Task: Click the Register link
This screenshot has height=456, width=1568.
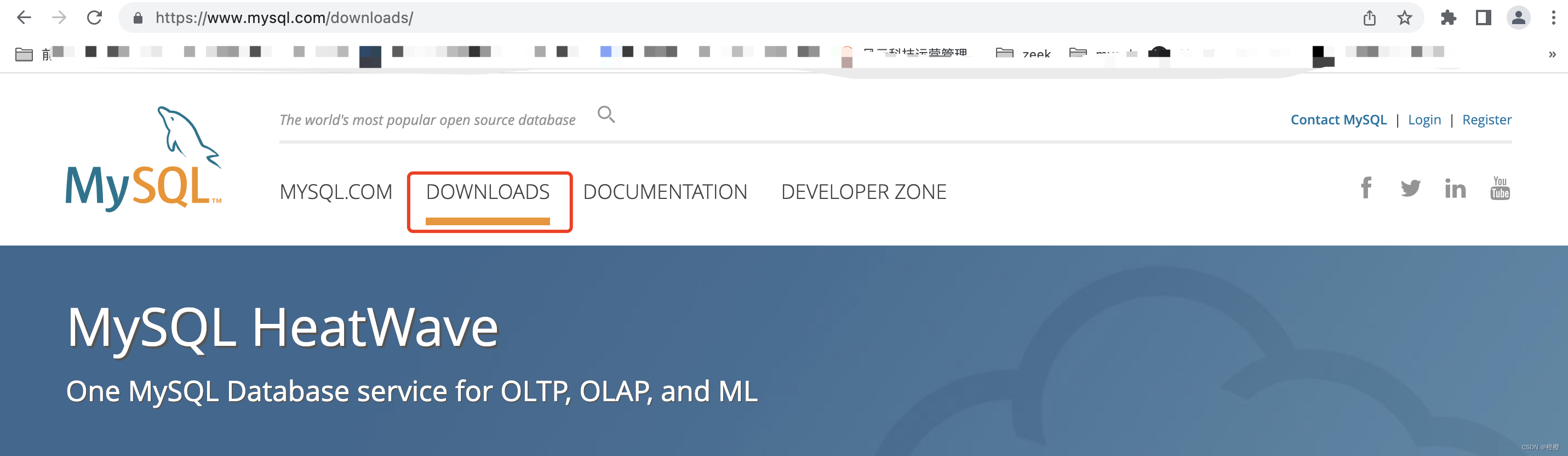Action: [1486, 120]
